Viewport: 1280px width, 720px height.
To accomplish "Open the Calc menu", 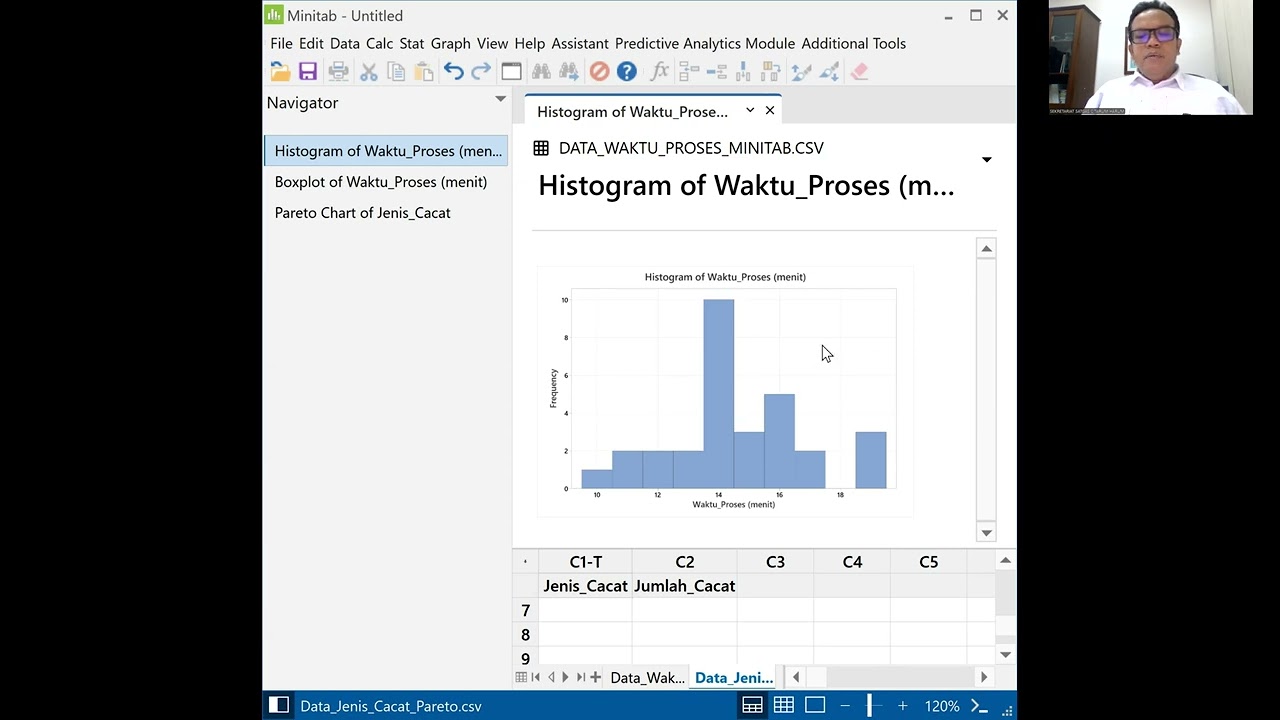I will click(x=379, y=44).
